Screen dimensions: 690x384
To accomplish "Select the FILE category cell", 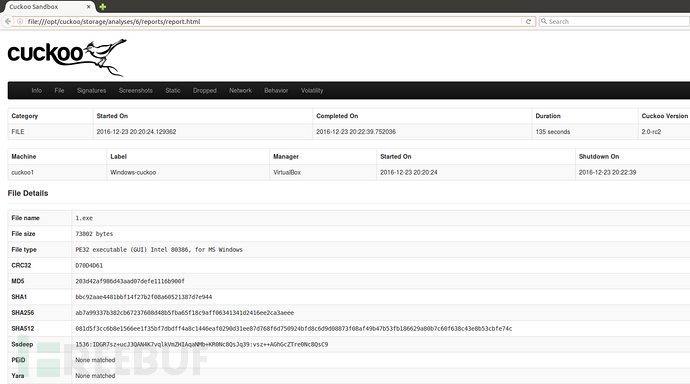I will point(18,132).
